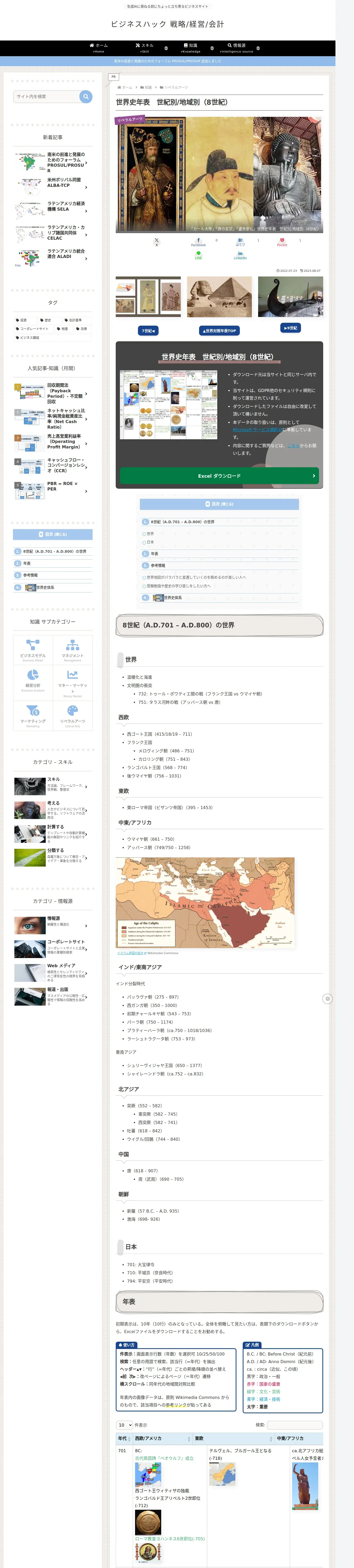Sort table by 西欧/アメリカ column
354x1568 pixels.
(x=163, y=1438)
